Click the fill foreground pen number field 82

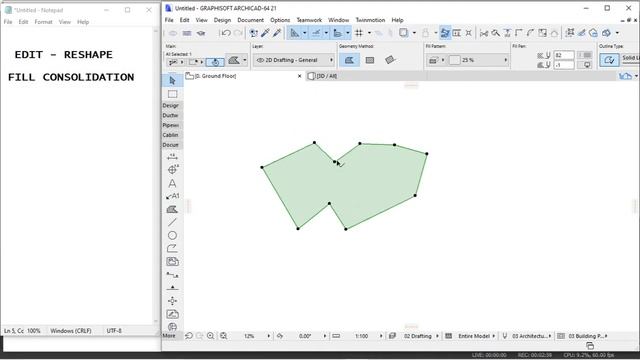coord(564,55)
